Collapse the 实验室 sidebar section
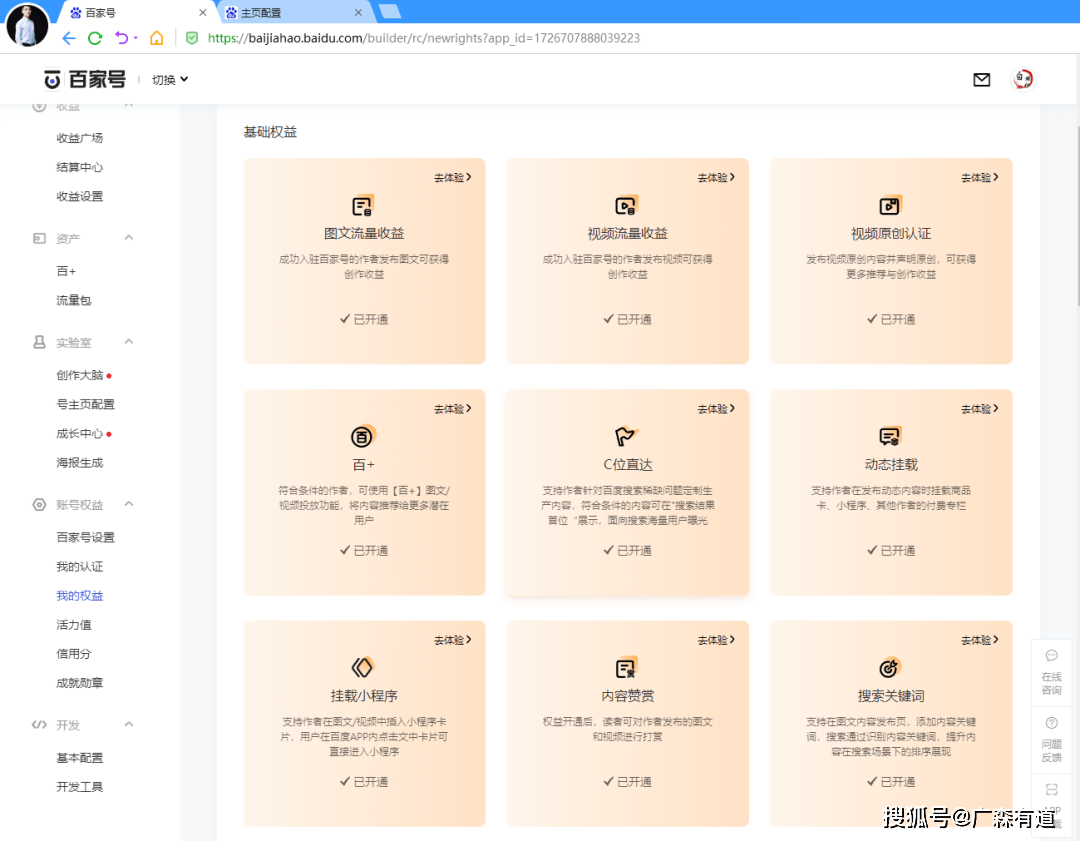 129,342
